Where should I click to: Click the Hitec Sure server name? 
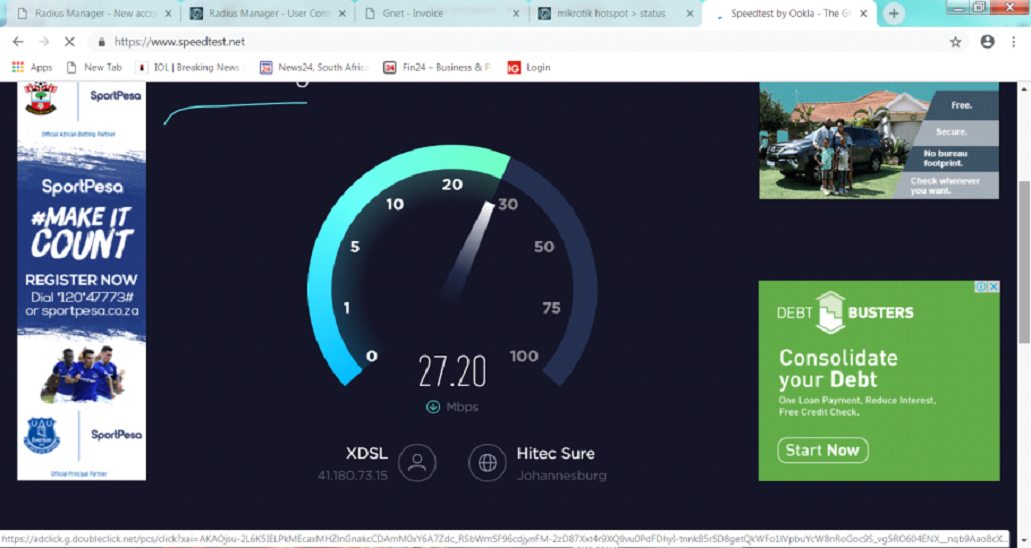(x=556, y=453)
